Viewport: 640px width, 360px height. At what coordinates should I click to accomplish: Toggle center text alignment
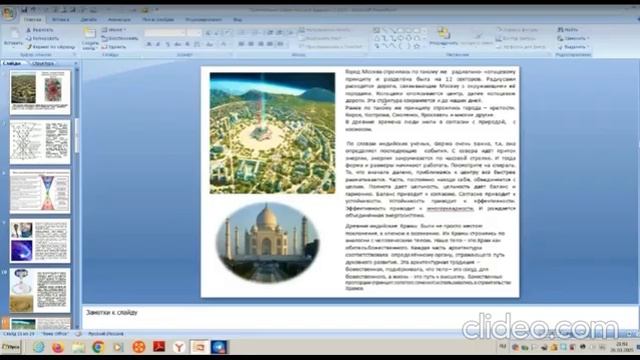pyautogui.click(x=251, y=44)
